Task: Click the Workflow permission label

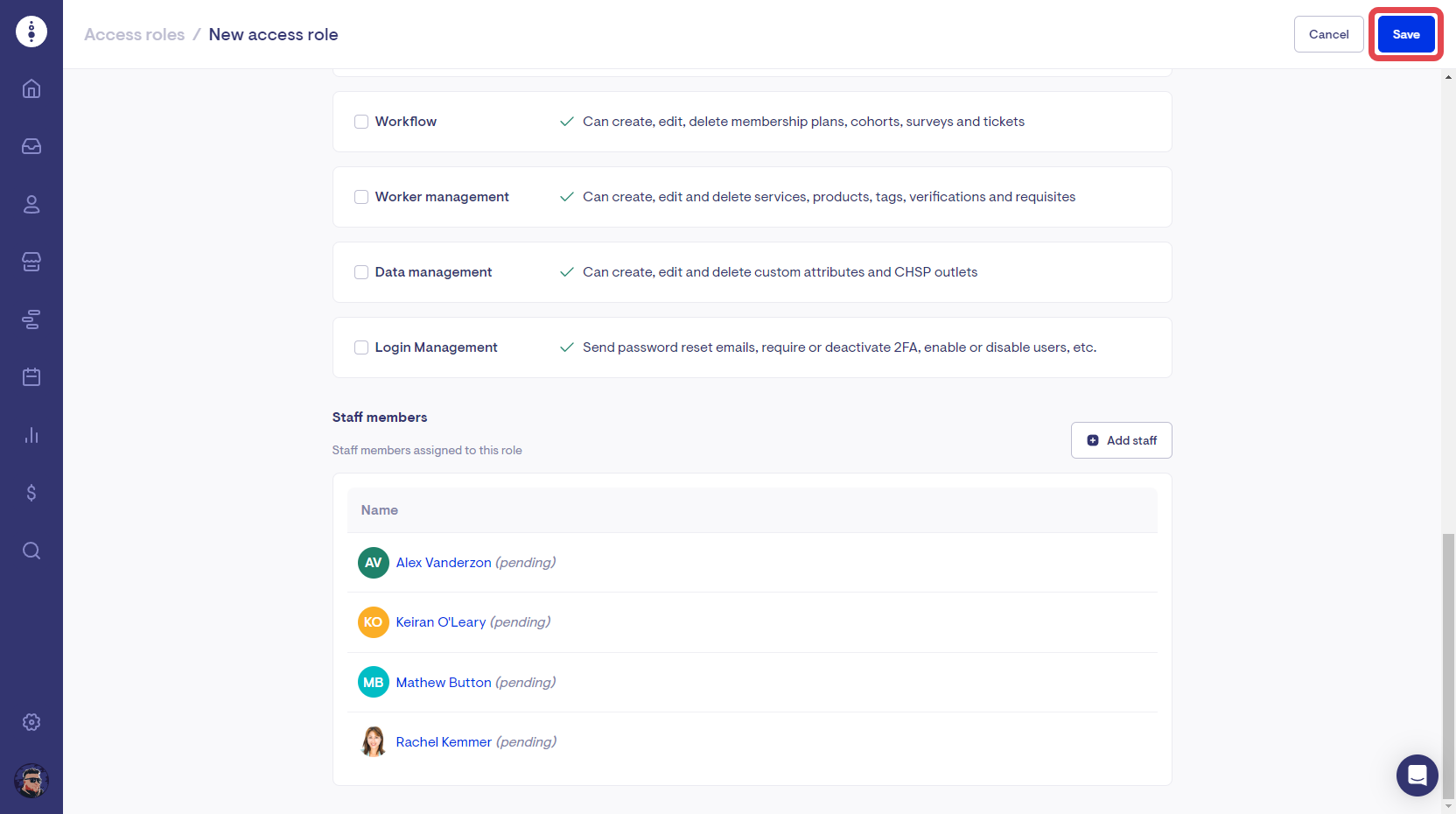Action: pyautogui.click(x=406, y=122)
